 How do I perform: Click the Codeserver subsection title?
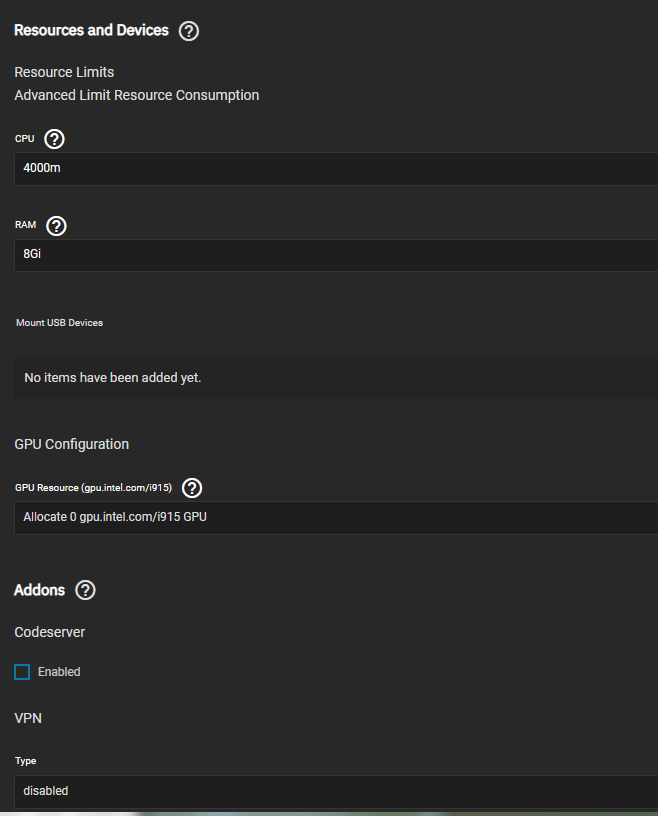49,632
